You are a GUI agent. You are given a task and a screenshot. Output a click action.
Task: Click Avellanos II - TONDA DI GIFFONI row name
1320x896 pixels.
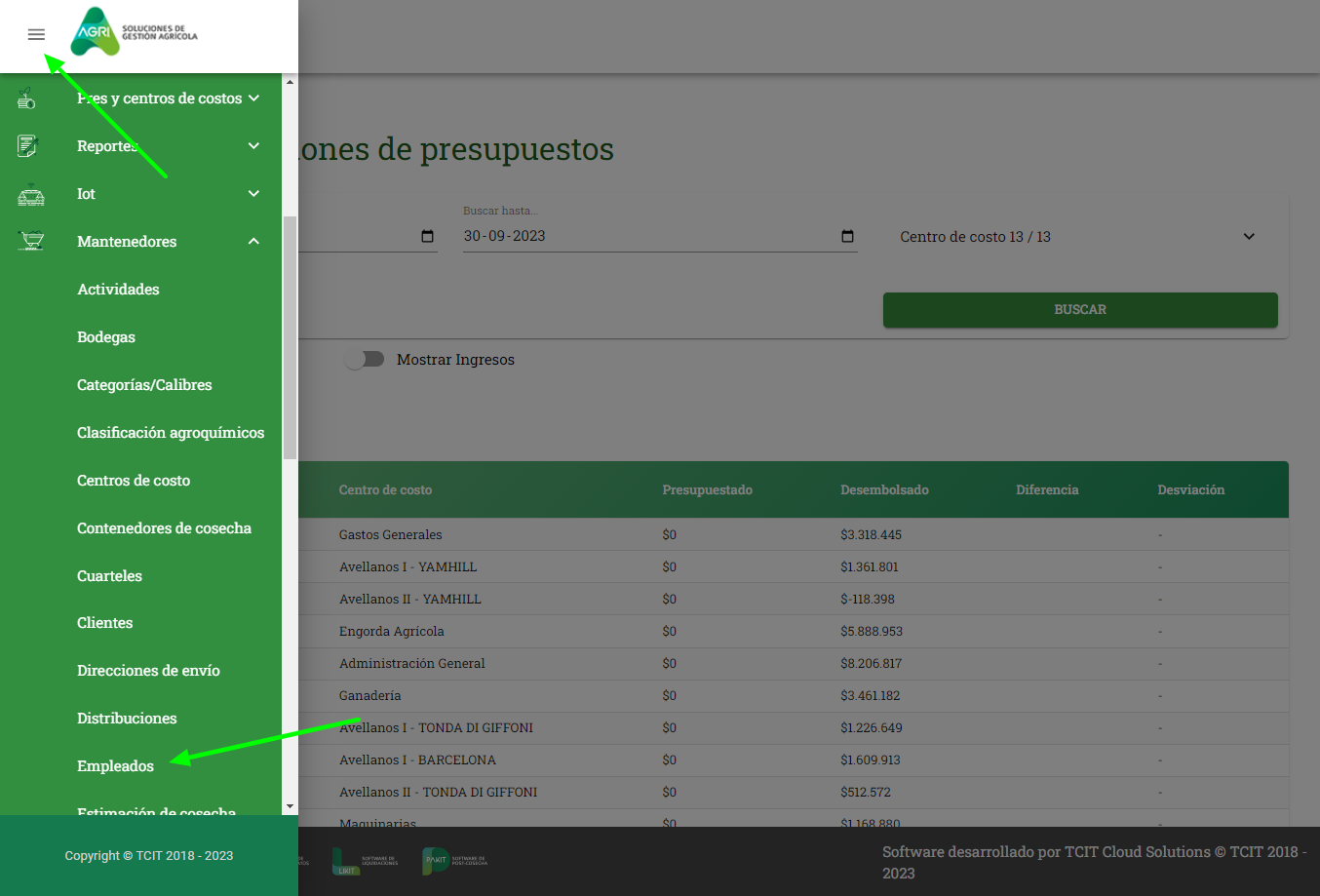point(438,793)
